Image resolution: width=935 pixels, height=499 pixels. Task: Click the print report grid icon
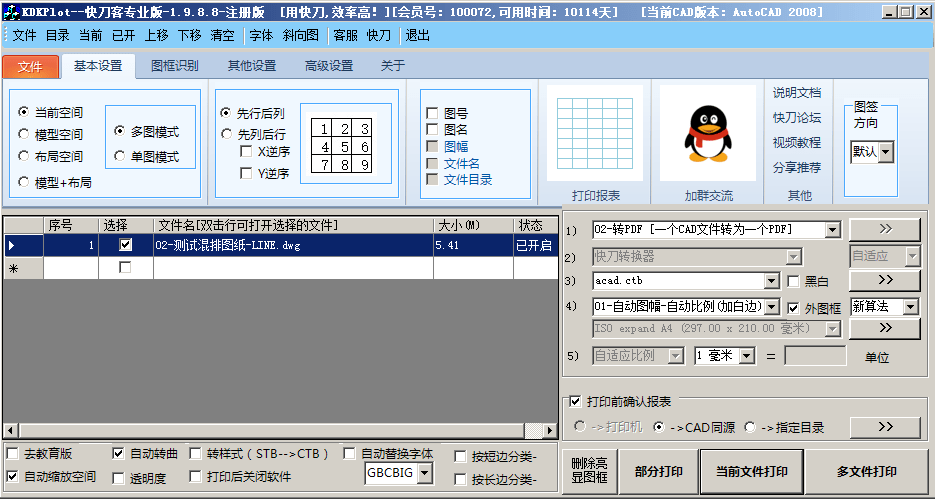[595, 134]
